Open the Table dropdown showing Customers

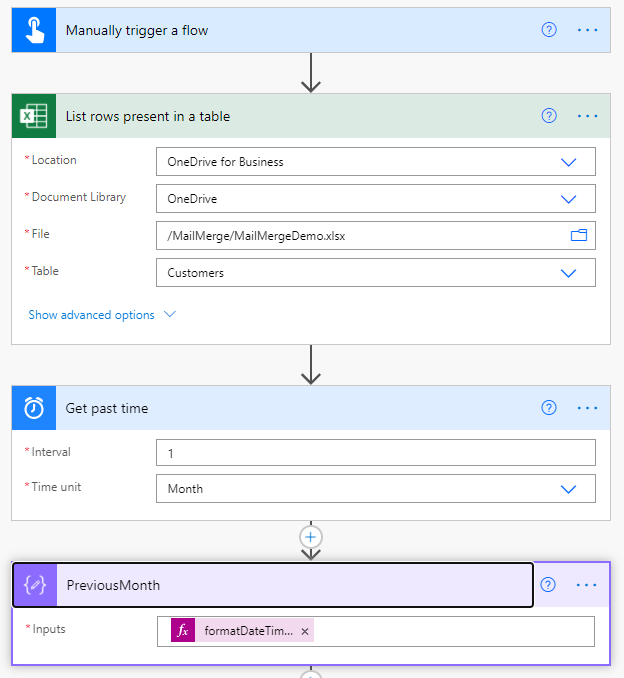click(x=568, y=273)
